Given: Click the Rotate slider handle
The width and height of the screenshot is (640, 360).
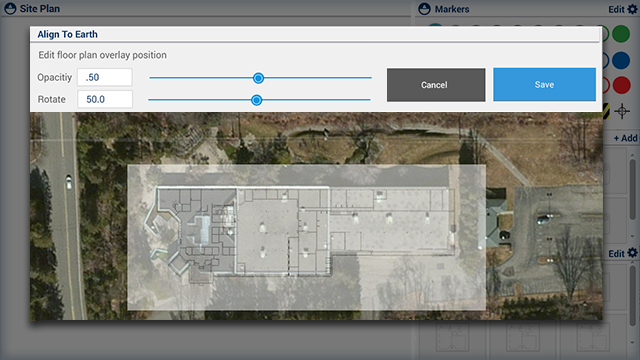Looking at the screenshot, I should (256, 100).
